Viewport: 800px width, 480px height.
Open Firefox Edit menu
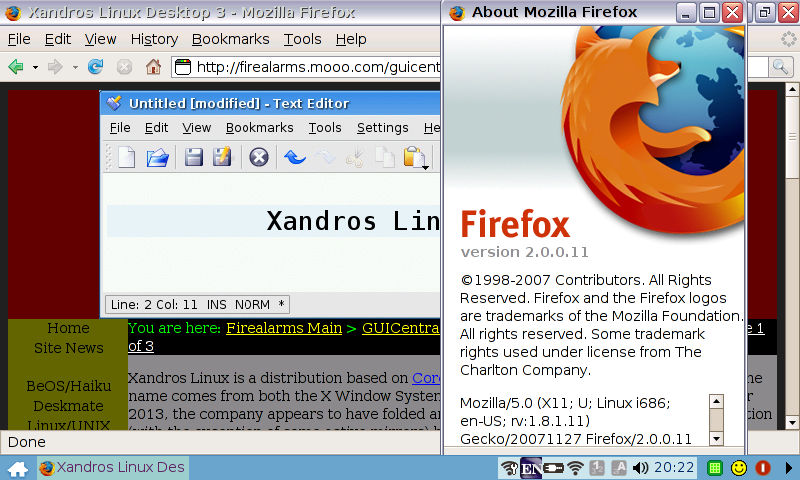pyautogui.click(x=58, y=39)
